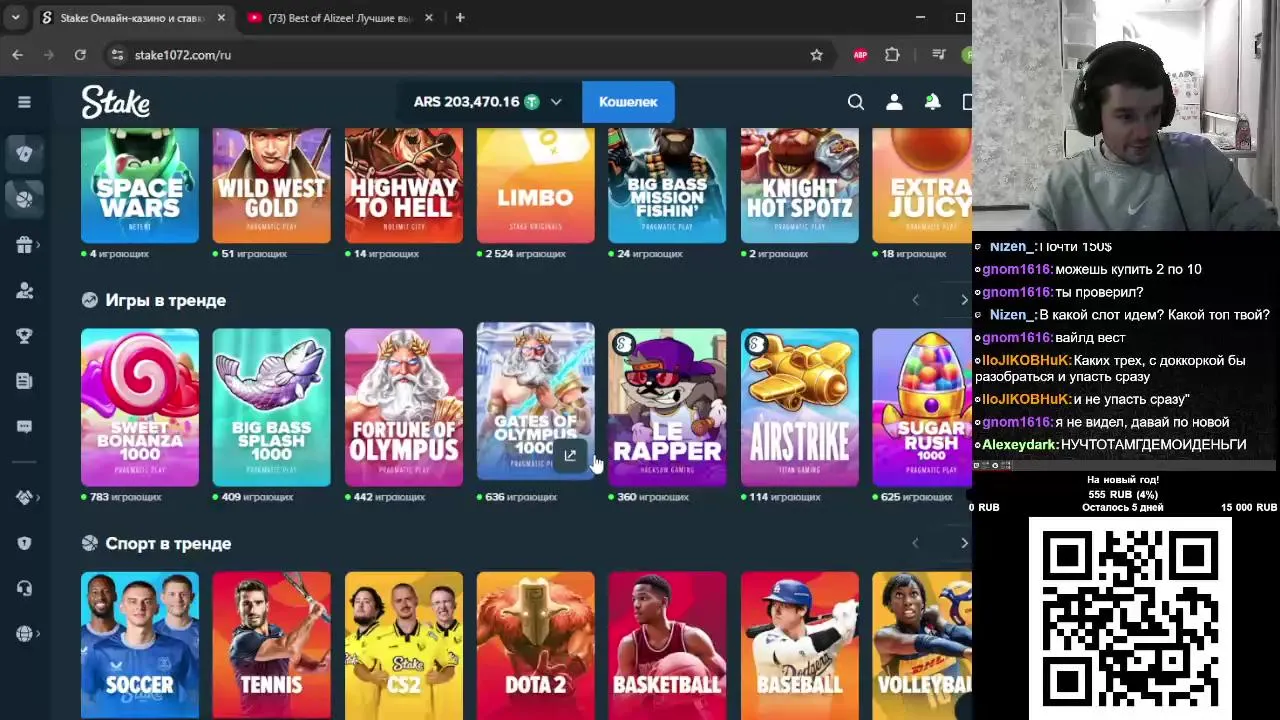Open live support headset icon
Viewport: 1280px width, 720px height.
click(x=25, y=588)
